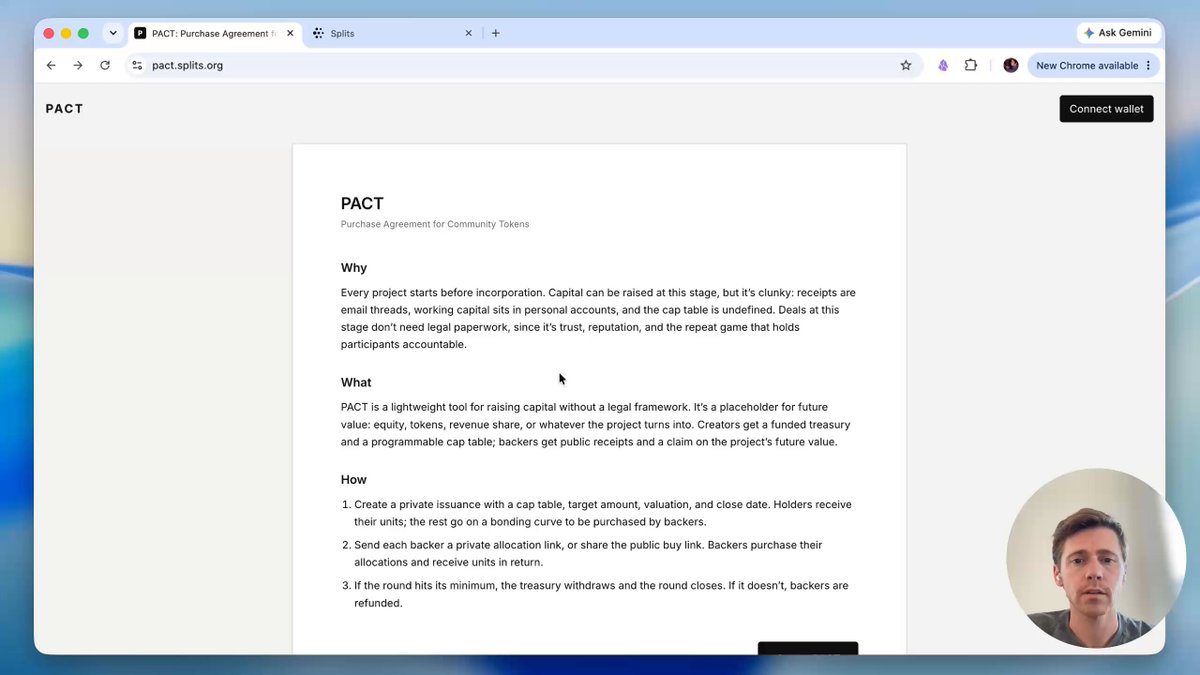Click the paragraph starting "Every project starts before incorporation"
The height and width of the screenshot is (675, 1200).
(598, 319)
